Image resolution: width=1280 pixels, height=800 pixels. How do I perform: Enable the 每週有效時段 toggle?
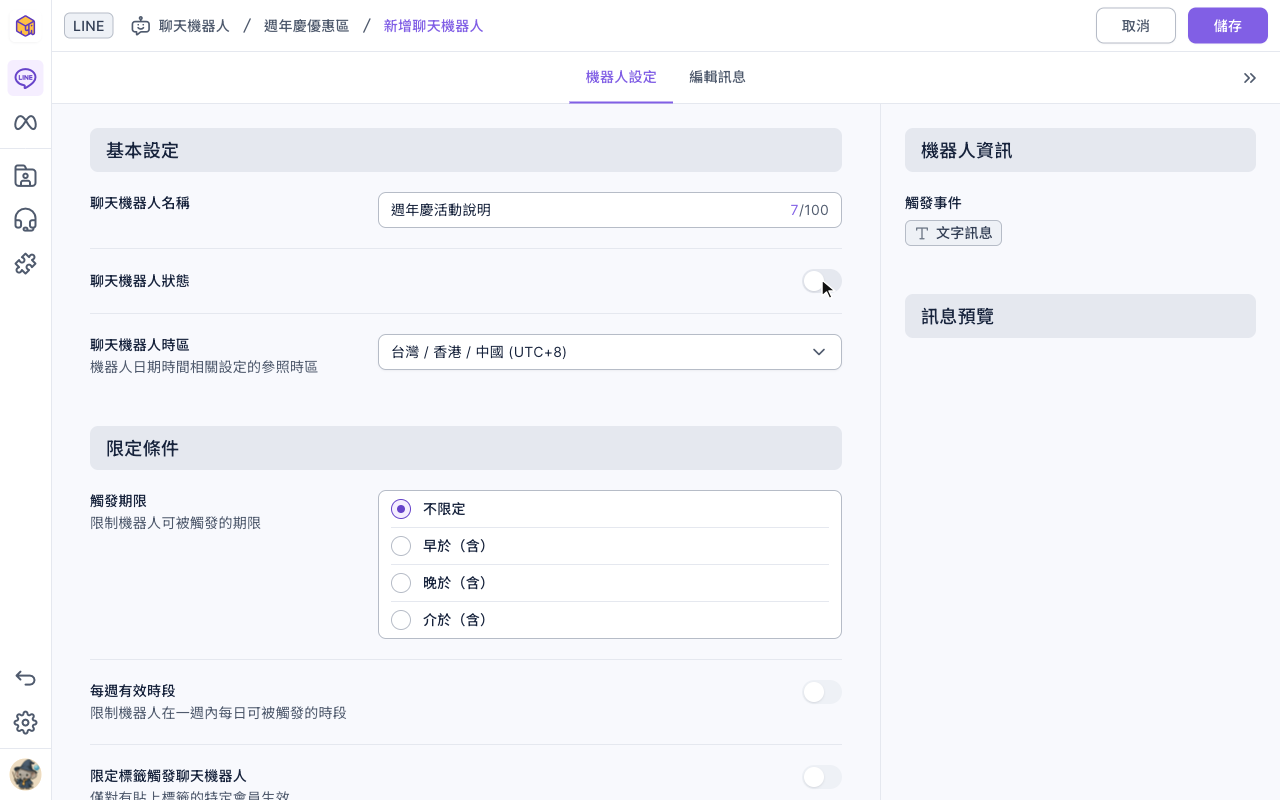822,692
